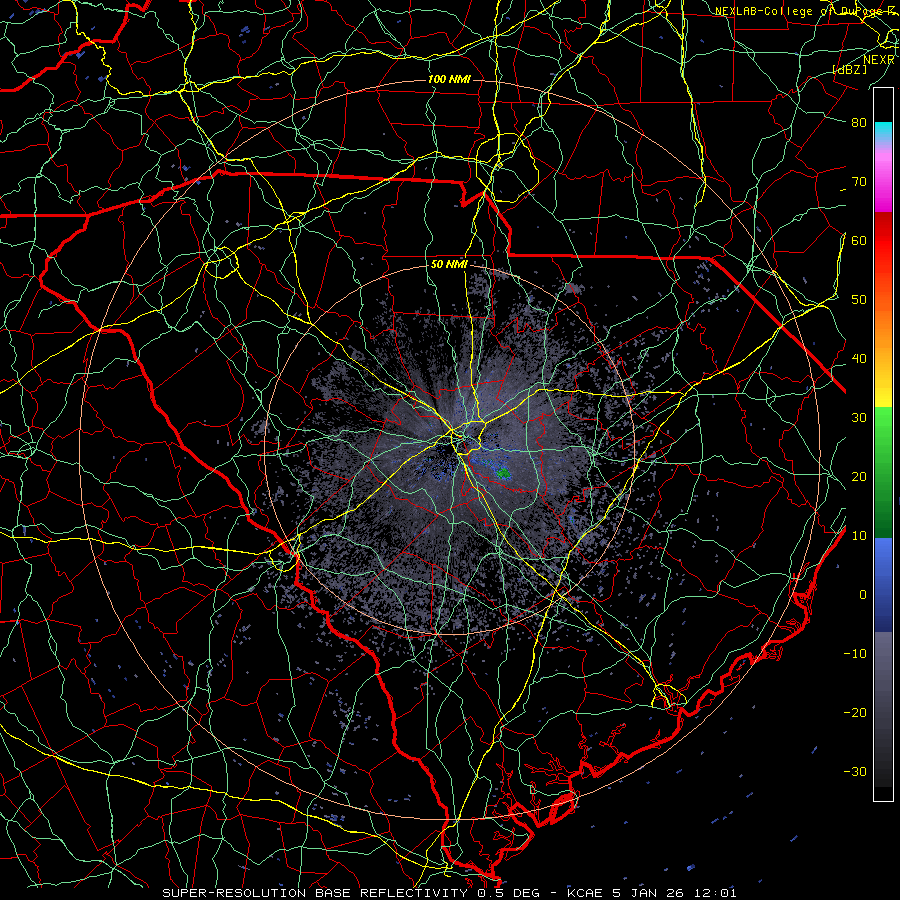This screenshot has width=900, height=900.
Task: Click the KCAE station identifier in caption
Action: (x=584, y=893)
